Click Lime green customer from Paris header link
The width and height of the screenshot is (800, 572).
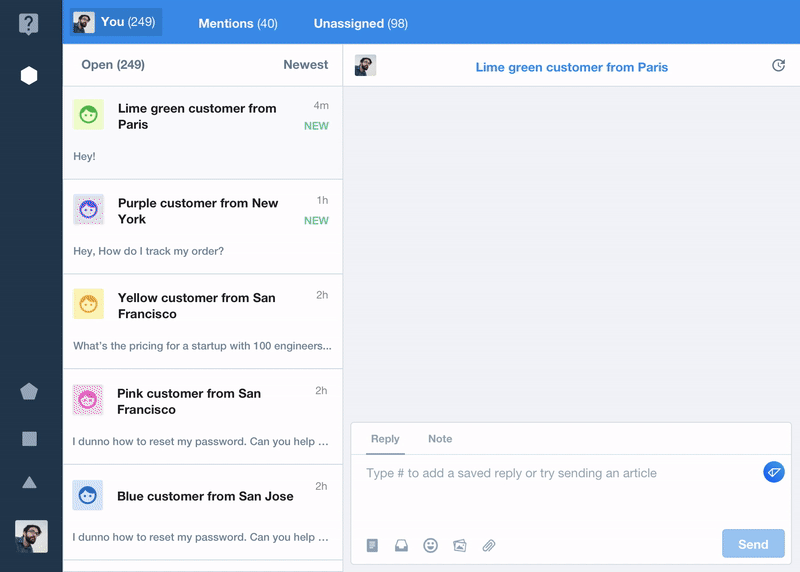pos(571,67)
